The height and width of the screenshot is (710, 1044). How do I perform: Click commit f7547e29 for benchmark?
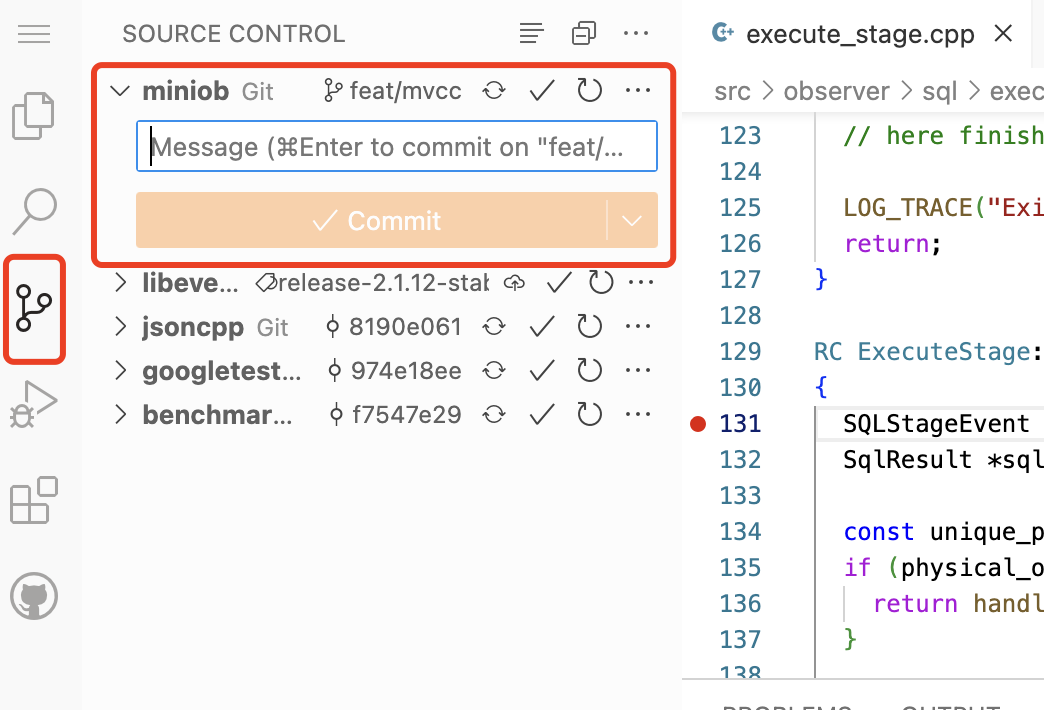pyautogui.click(x=396, y=415)
